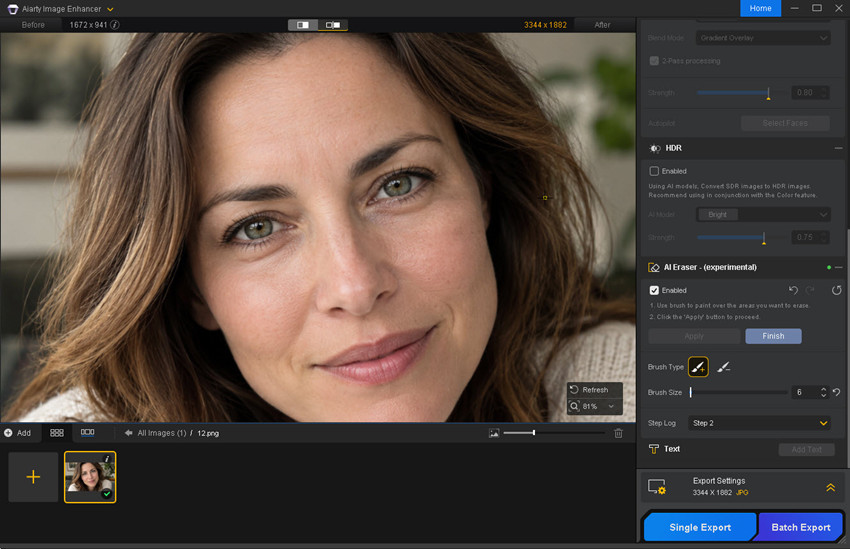Click the back arrow before All Images

point(128,433)
